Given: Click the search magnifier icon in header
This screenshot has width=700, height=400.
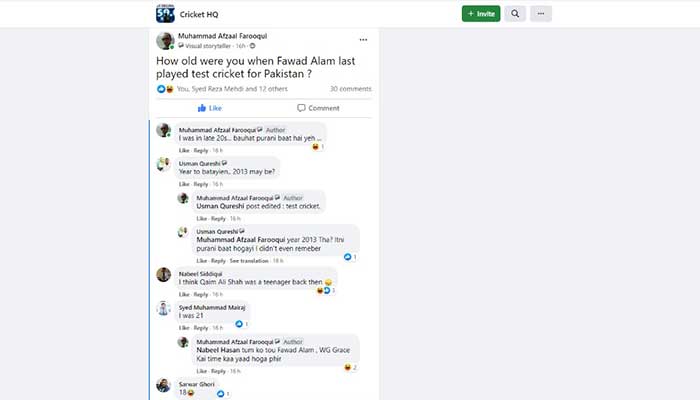Looking at the screenshot, I should pos(515,14).
